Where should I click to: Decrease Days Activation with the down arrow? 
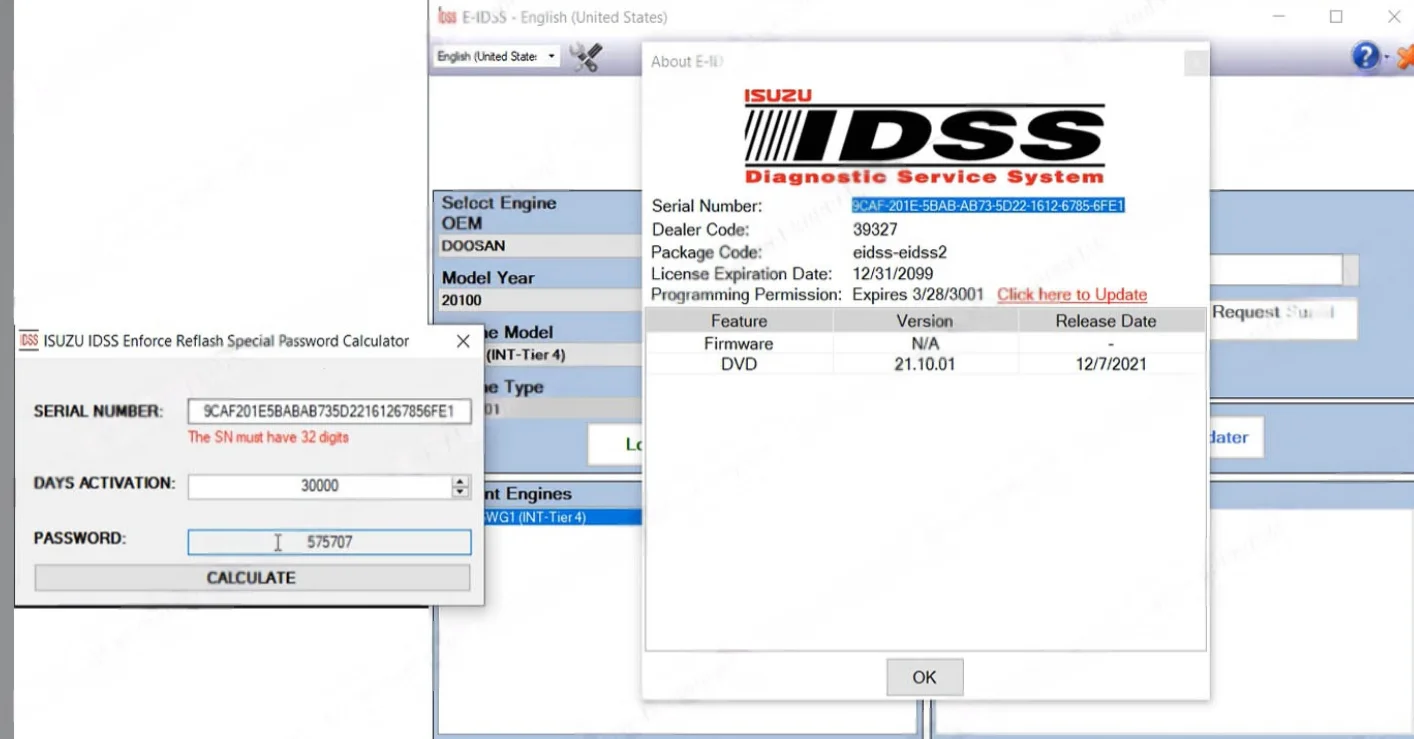tap(460, 492)
